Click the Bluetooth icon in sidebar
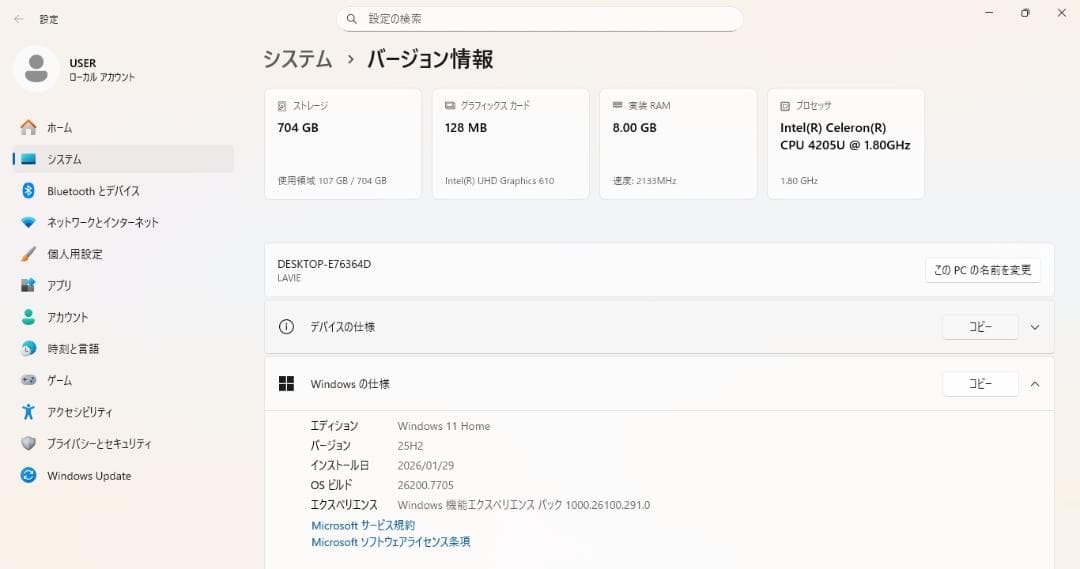This screenshot has height=569, width=1080. 28,191
